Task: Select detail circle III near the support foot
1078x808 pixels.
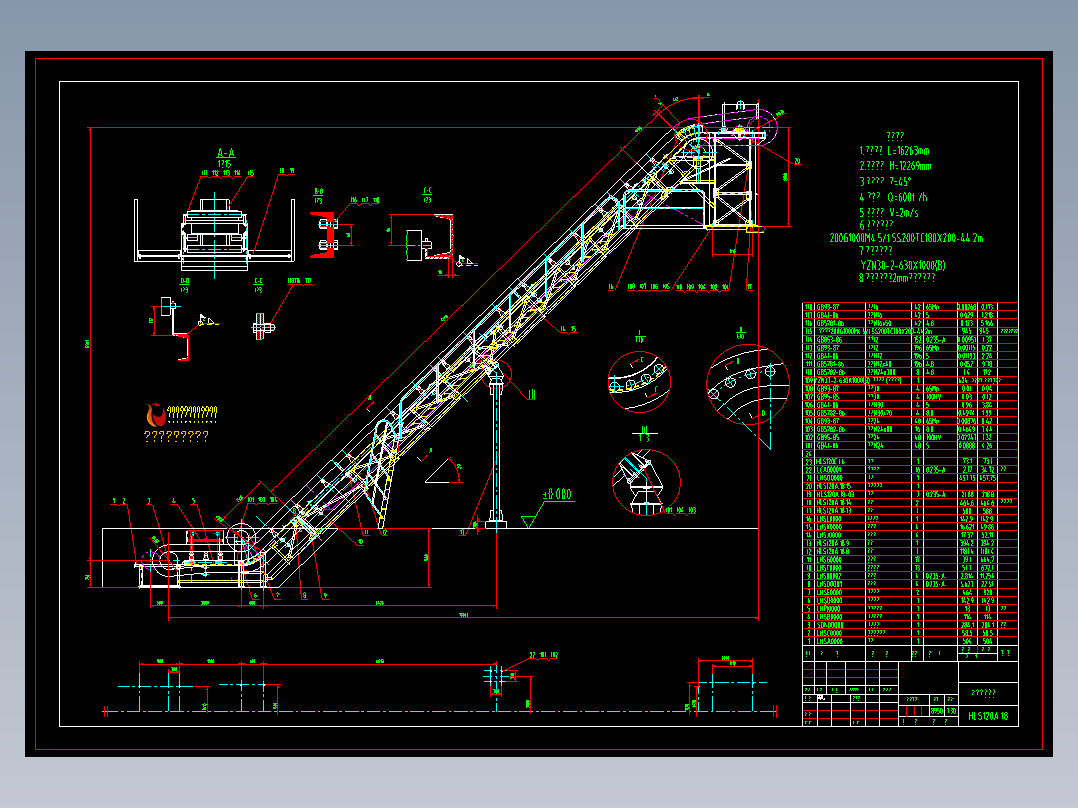Action: click(646, 482)
